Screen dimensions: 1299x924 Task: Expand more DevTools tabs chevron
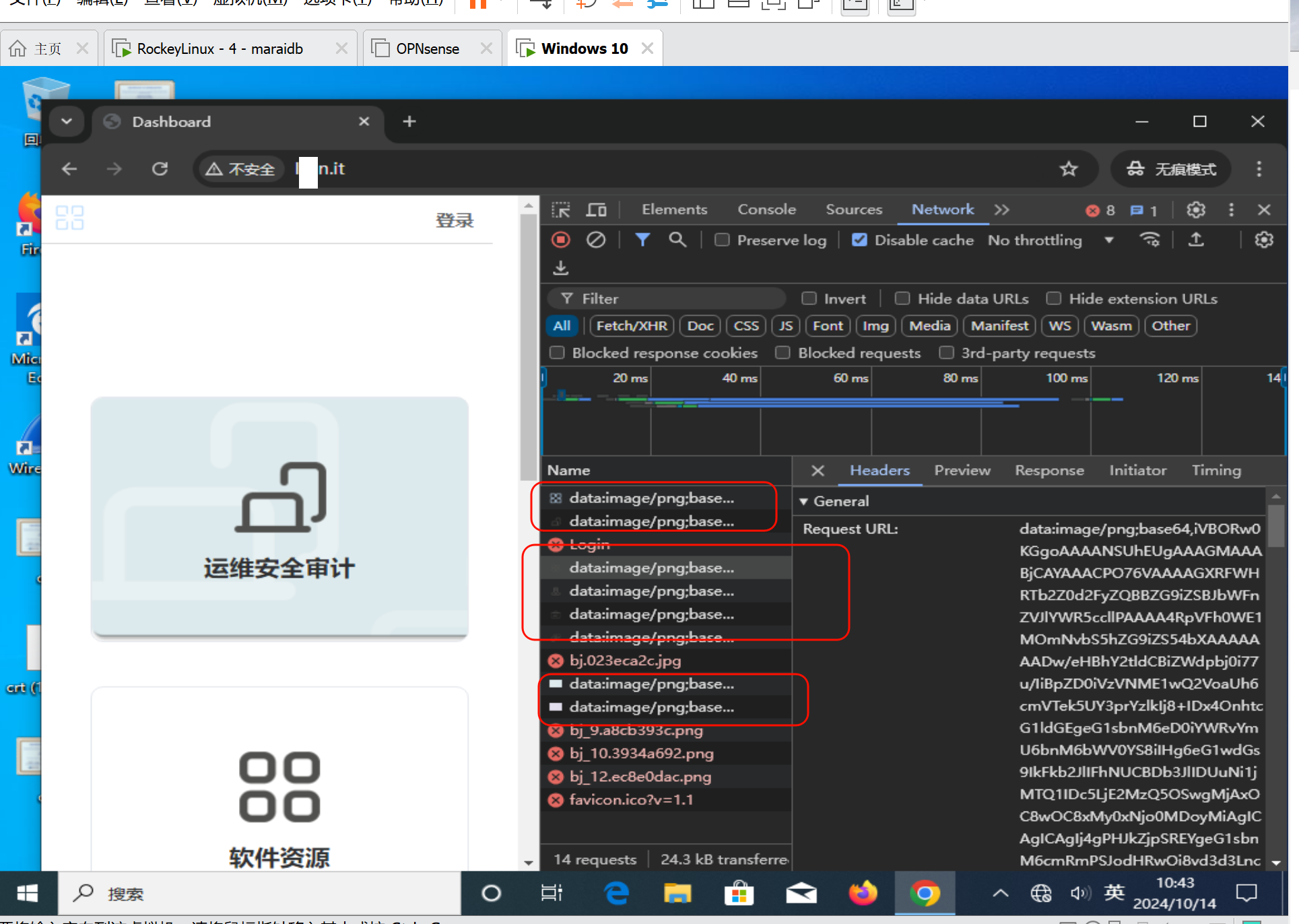pos(1002,210)
